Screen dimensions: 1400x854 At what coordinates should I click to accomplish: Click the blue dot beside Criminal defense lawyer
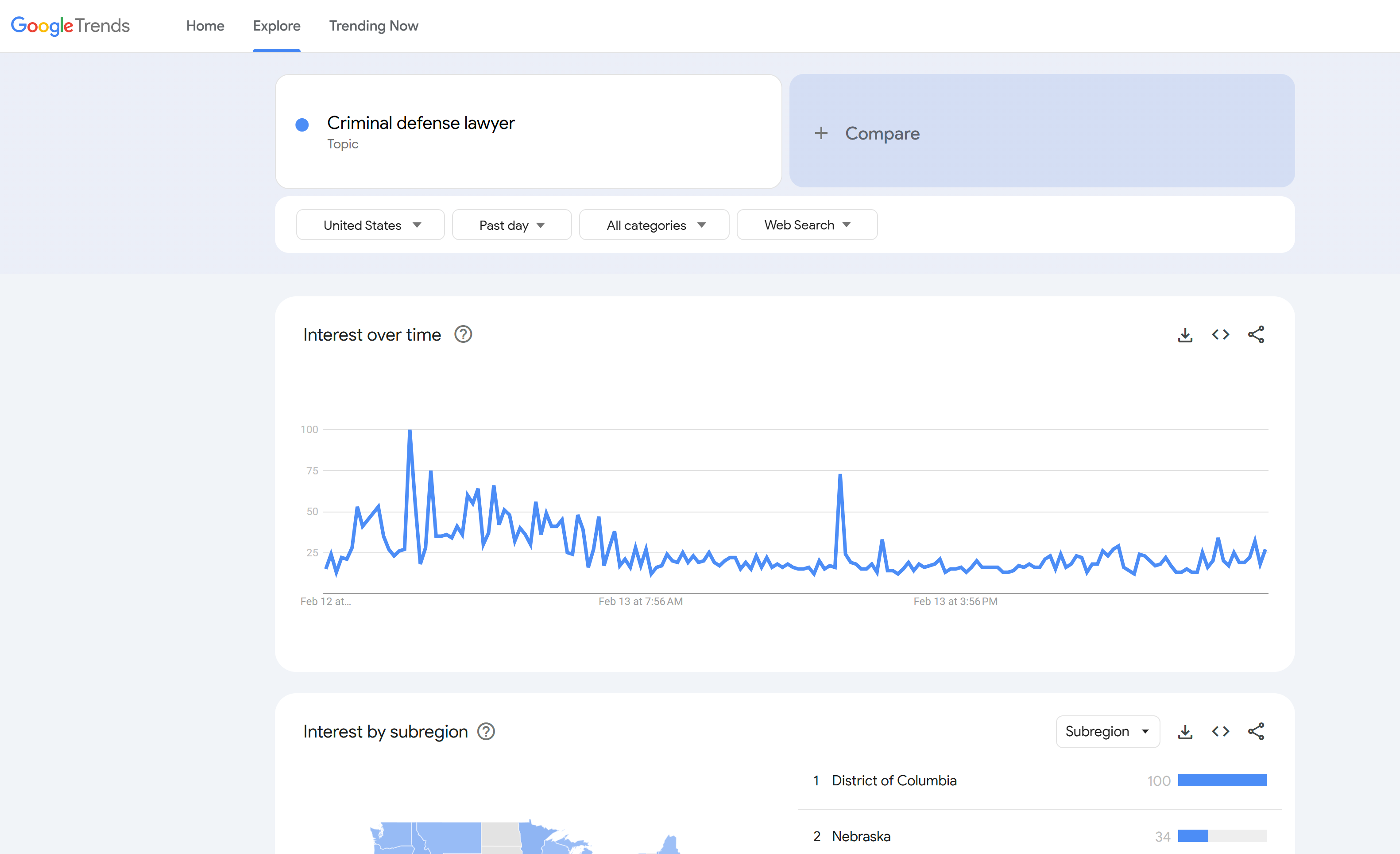(302, 124)
